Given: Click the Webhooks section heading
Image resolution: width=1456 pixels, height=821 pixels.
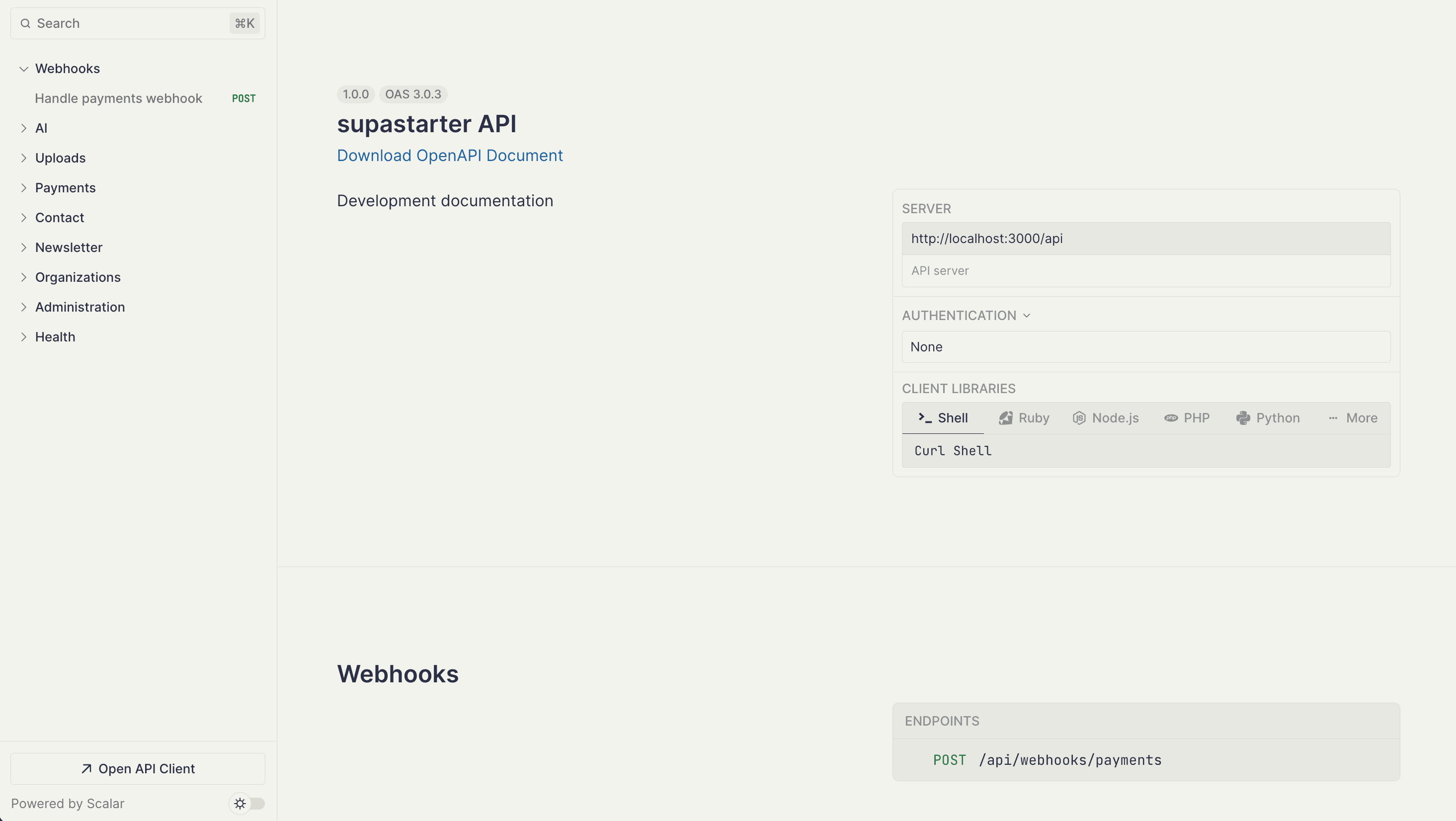Looking at the screenshot, I should (398, 674).
